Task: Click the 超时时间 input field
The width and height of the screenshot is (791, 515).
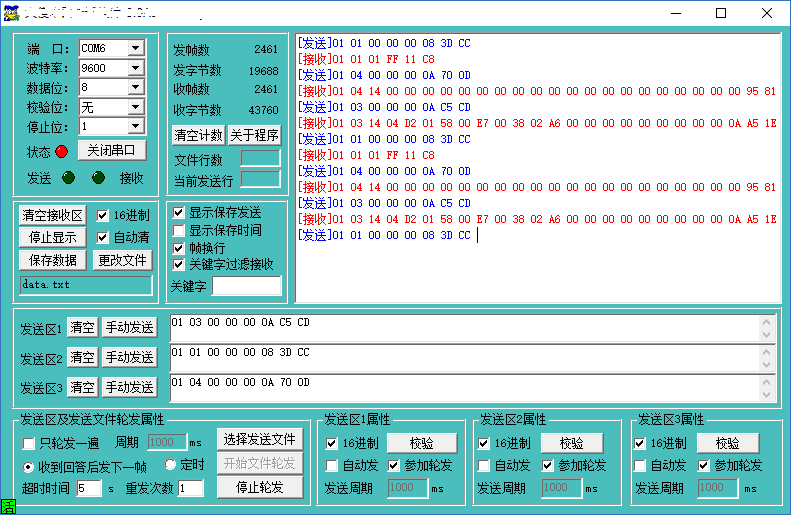Action: [x=88, y=488]
